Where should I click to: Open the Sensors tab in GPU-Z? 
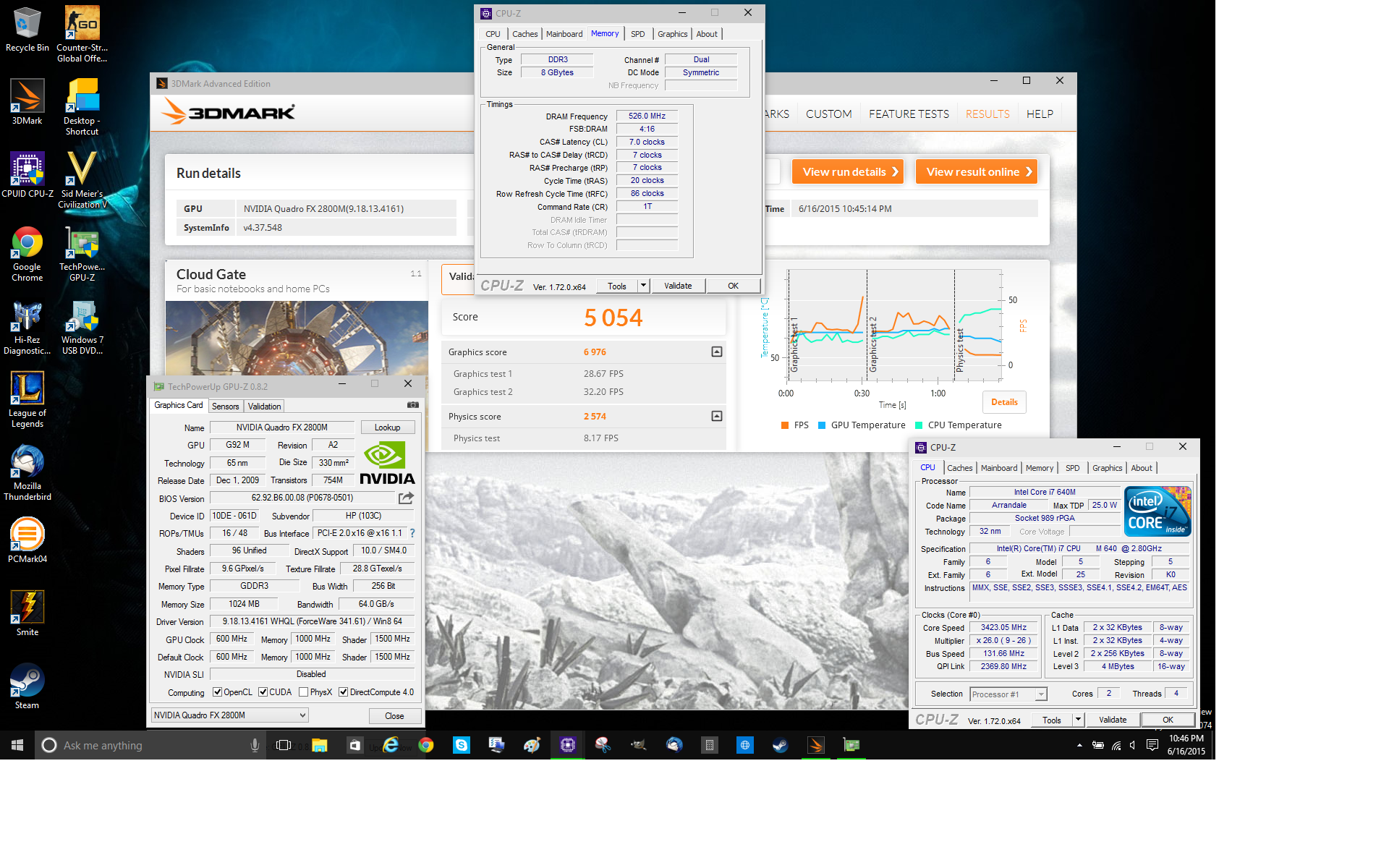[x=225, y=407]
